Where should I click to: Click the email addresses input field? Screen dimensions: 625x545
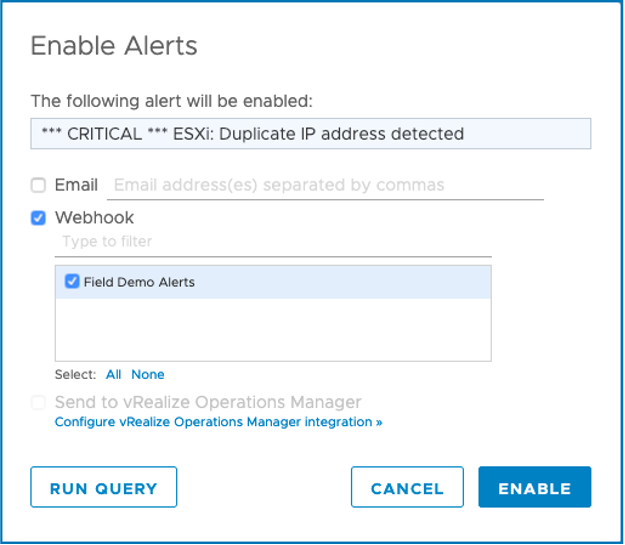coord(325,185)
